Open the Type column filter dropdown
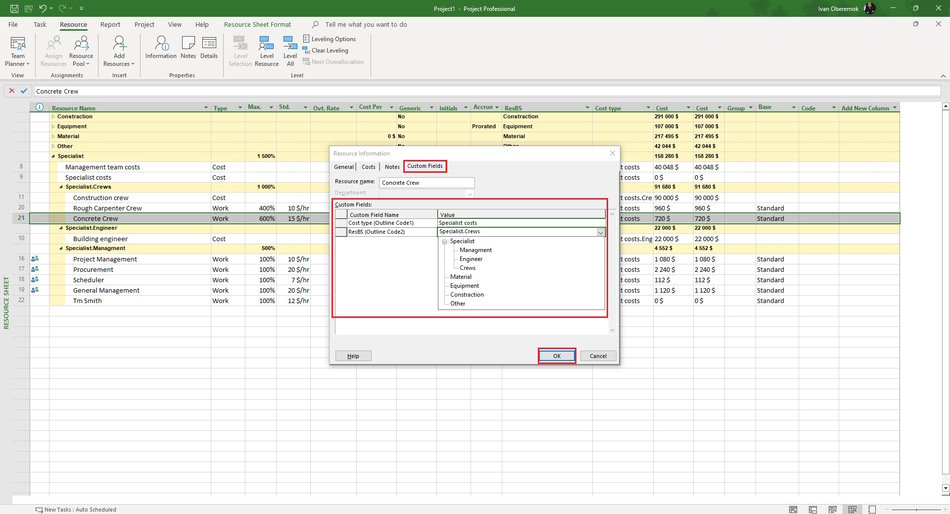This screenshot has width=950, height=514. click(240, 108)
